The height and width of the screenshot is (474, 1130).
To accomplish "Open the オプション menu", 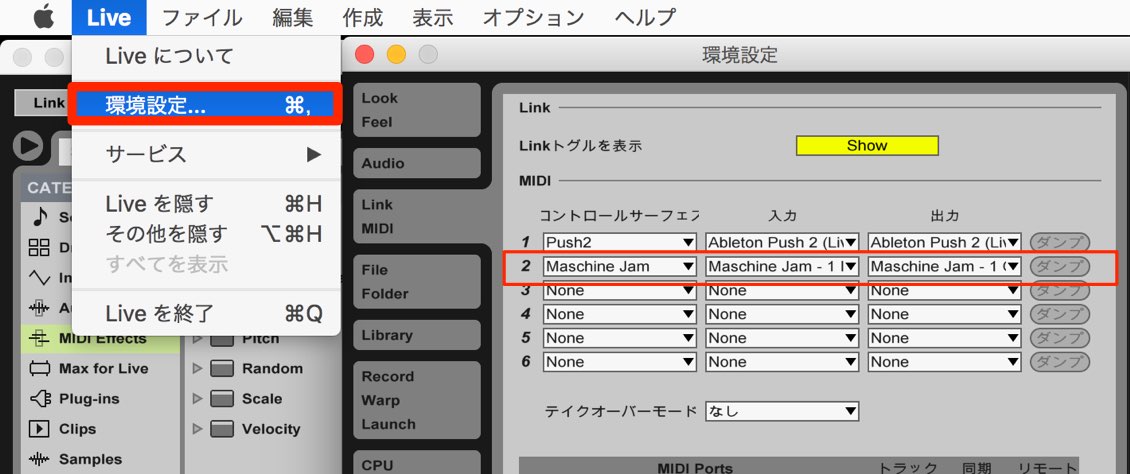I will click(x=533, y=17).
